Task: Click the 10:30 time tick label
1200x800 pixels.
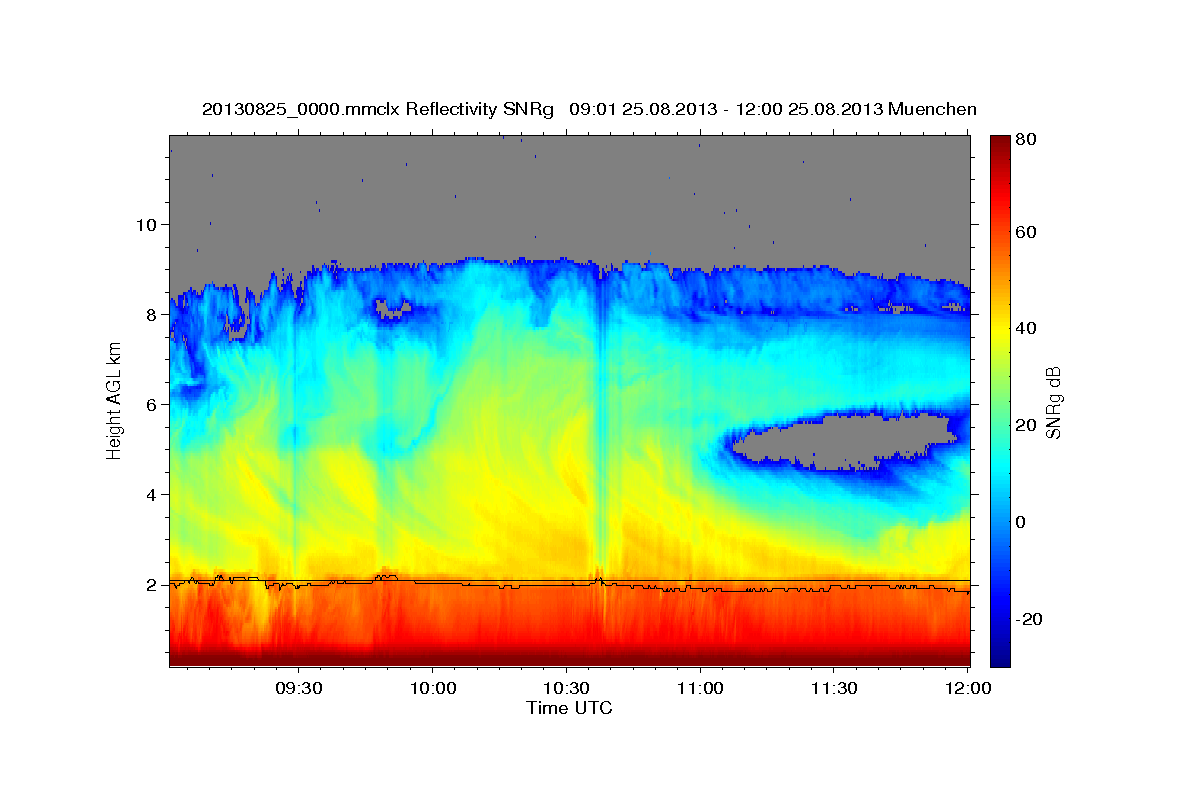Action: pyautogui.click(x=566, y=689)
